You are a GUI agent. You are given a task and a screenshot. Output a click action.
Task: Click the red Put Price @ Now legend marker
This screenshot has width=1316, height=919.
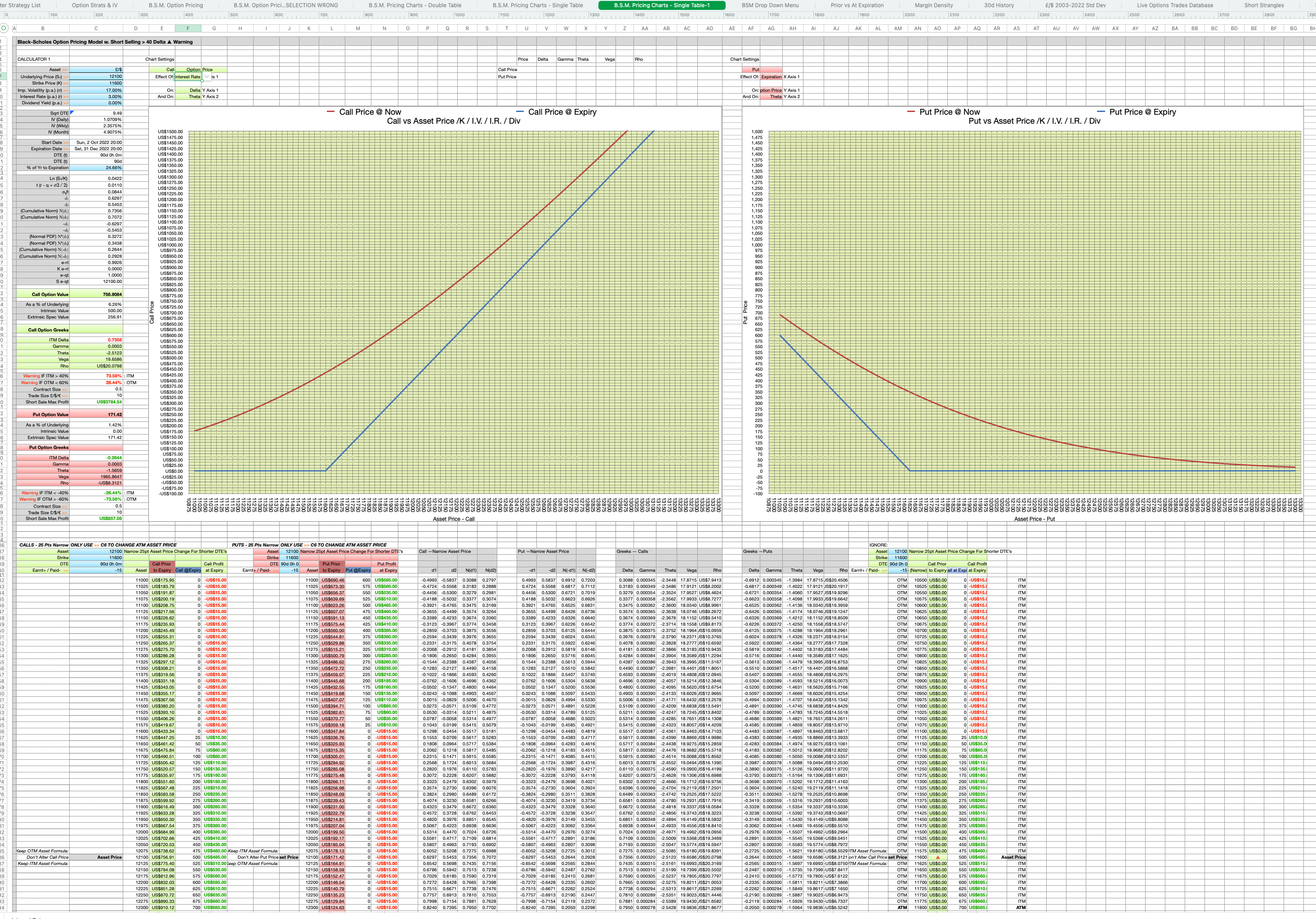tap(911, 112)
